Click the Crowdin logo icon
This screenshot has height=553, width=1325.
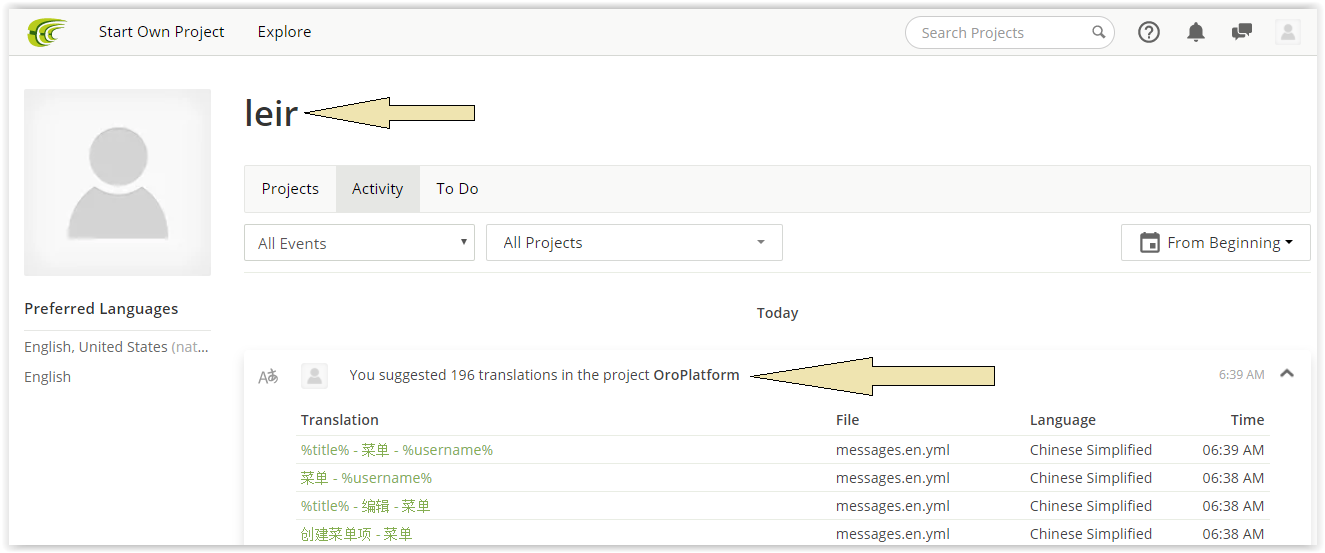pyautogui.click(x=47, y=32)
